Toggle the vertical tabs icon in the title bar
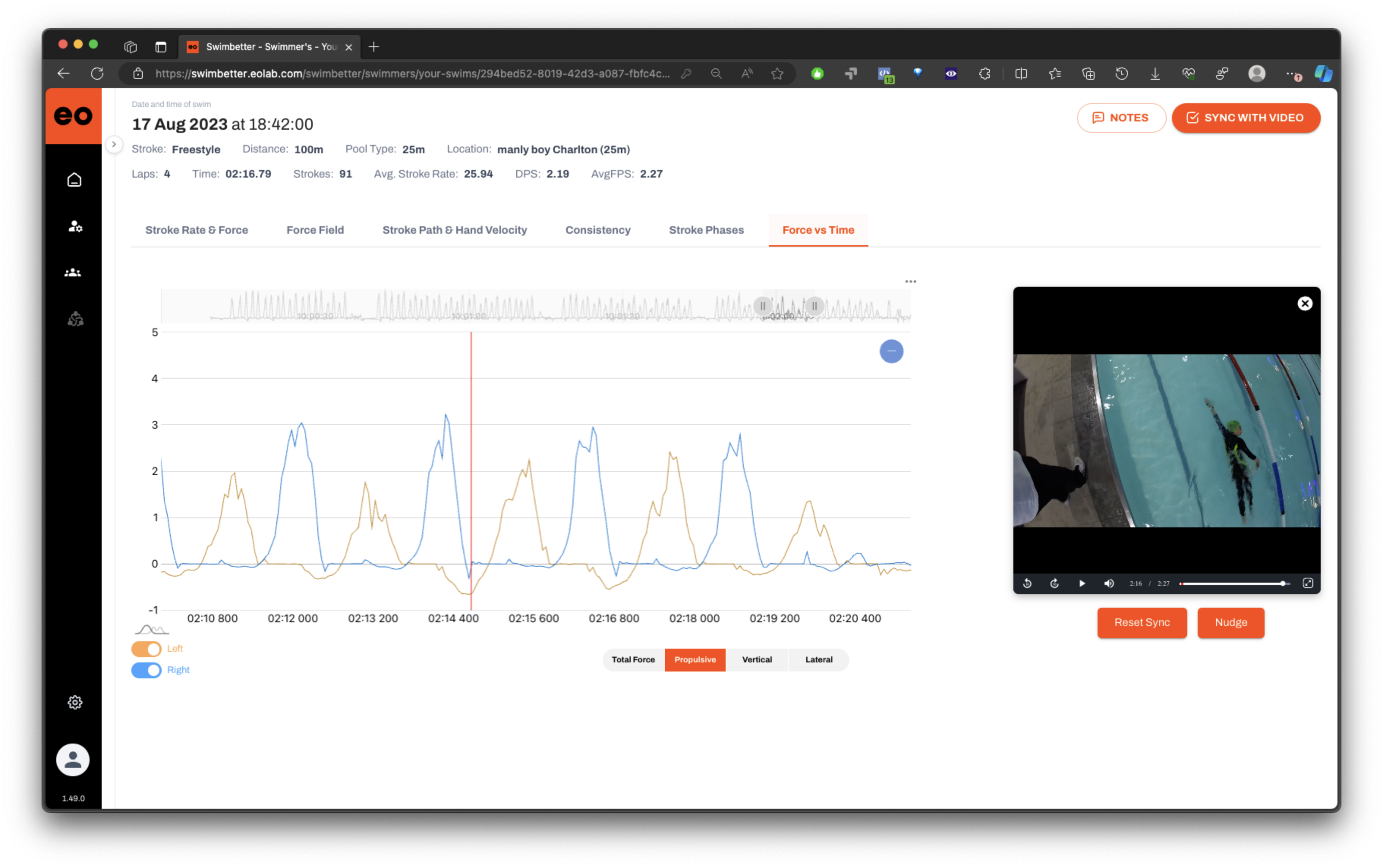Screen dimensions: 1383x868 pos(161,47)
